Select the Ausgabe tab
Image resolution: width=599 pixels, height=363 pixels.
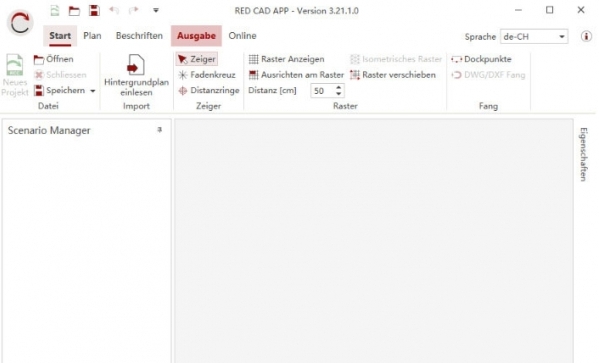tap(196, 36)
